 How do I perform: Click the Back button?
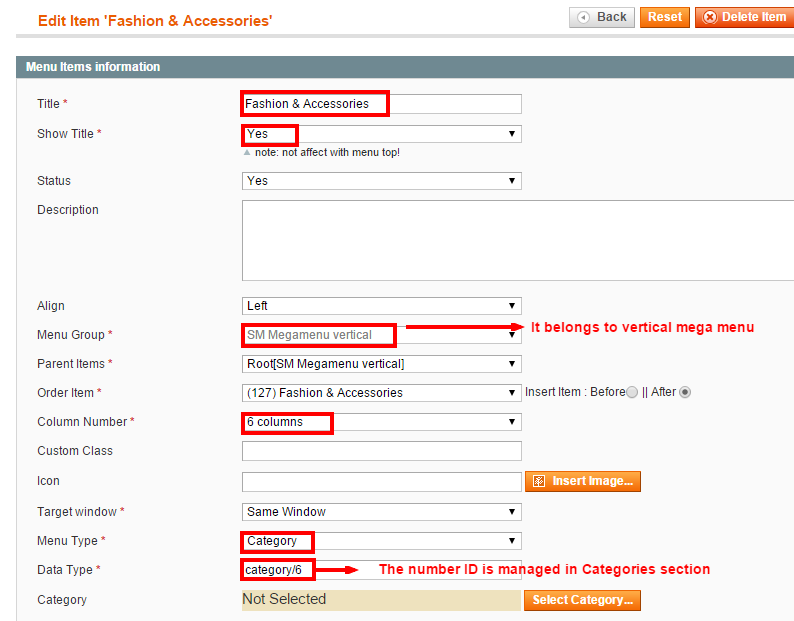[602, 17]
